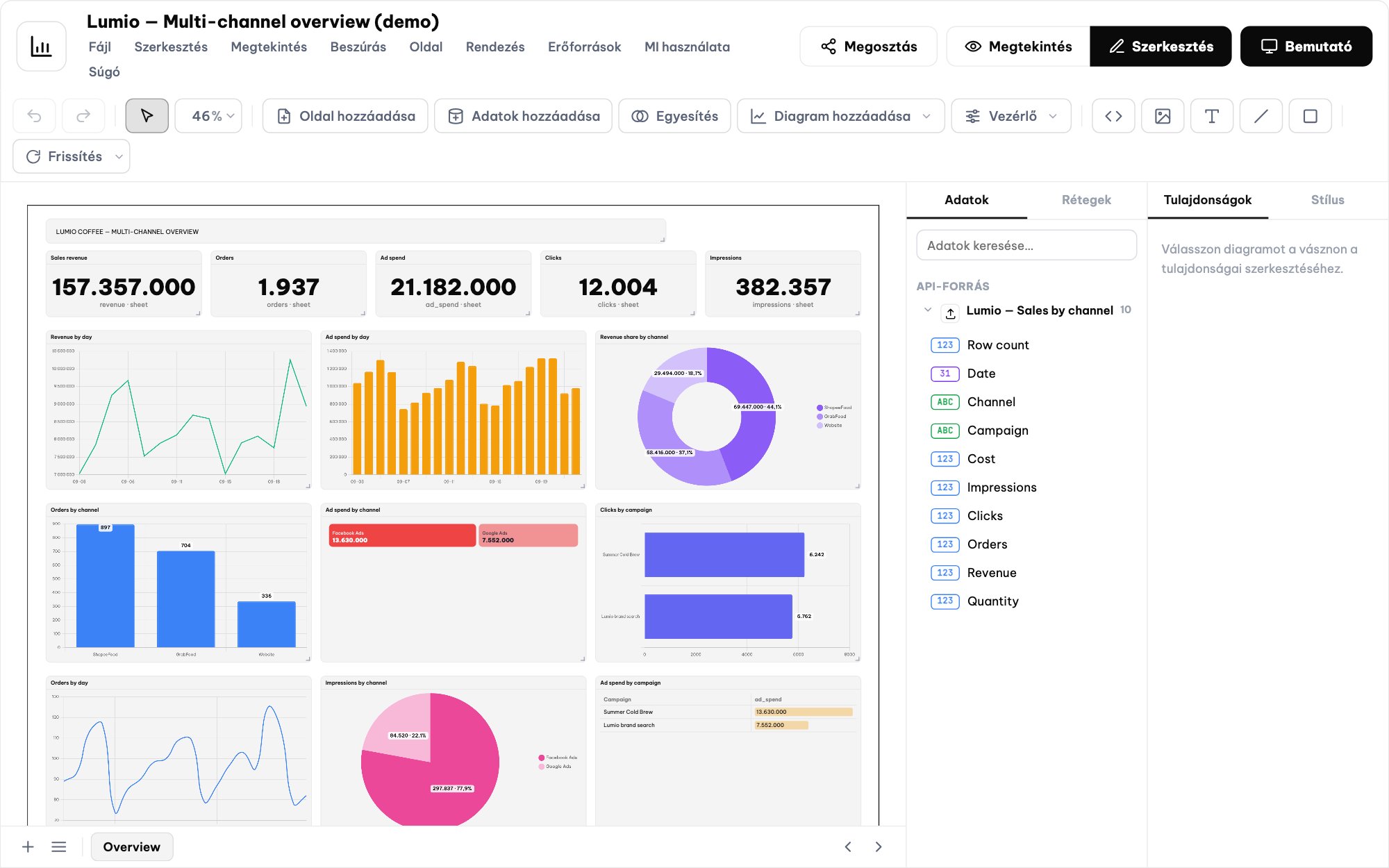The width and height of the screenshot is (1389, 868).
Task: Start the Bemutató presentation
Action: click(x=1306, y=47)
